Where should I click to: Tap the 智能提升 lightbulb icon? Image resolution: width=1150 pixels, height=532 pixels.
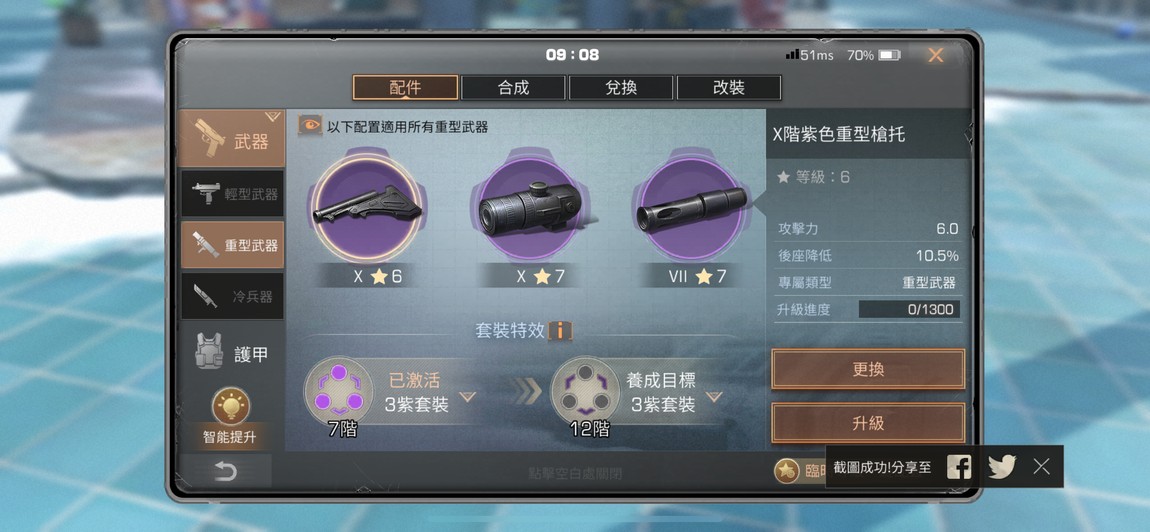coord(231,407)
